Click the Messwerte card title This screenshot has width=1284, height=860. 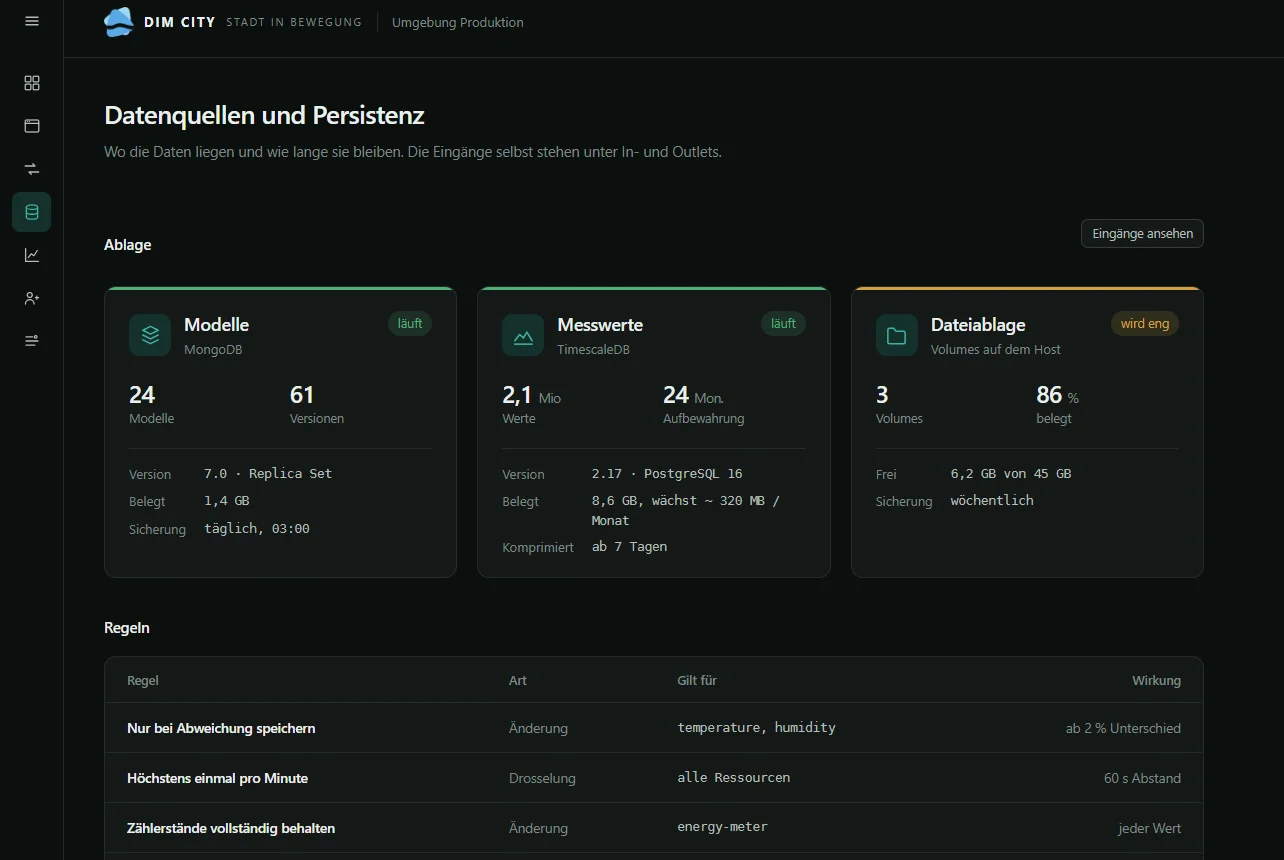coord(600,325)
